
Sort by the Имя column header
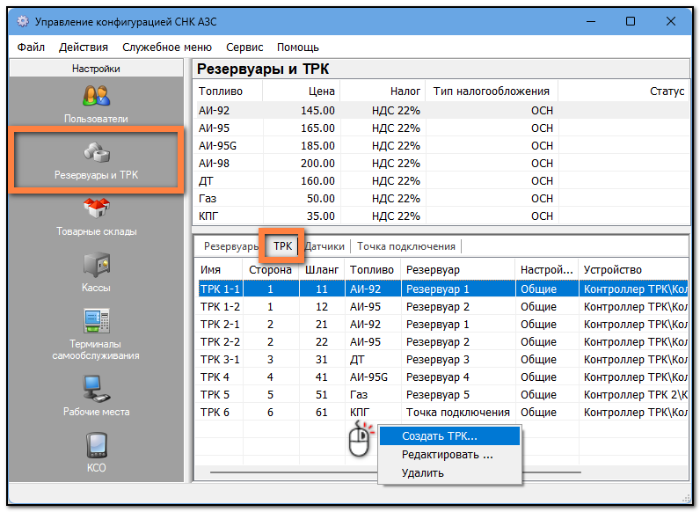click(220, 270)
